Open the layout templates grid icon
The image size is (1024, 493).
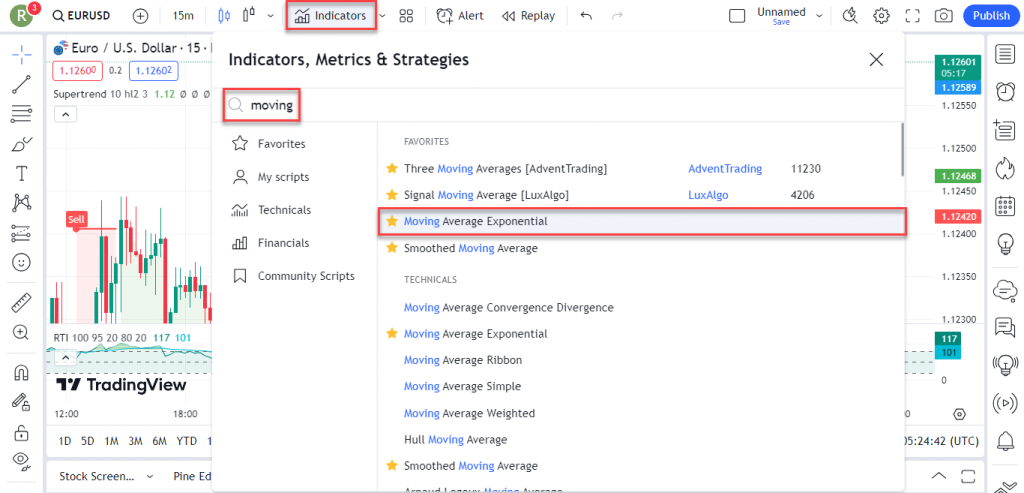tap(406, 16)
